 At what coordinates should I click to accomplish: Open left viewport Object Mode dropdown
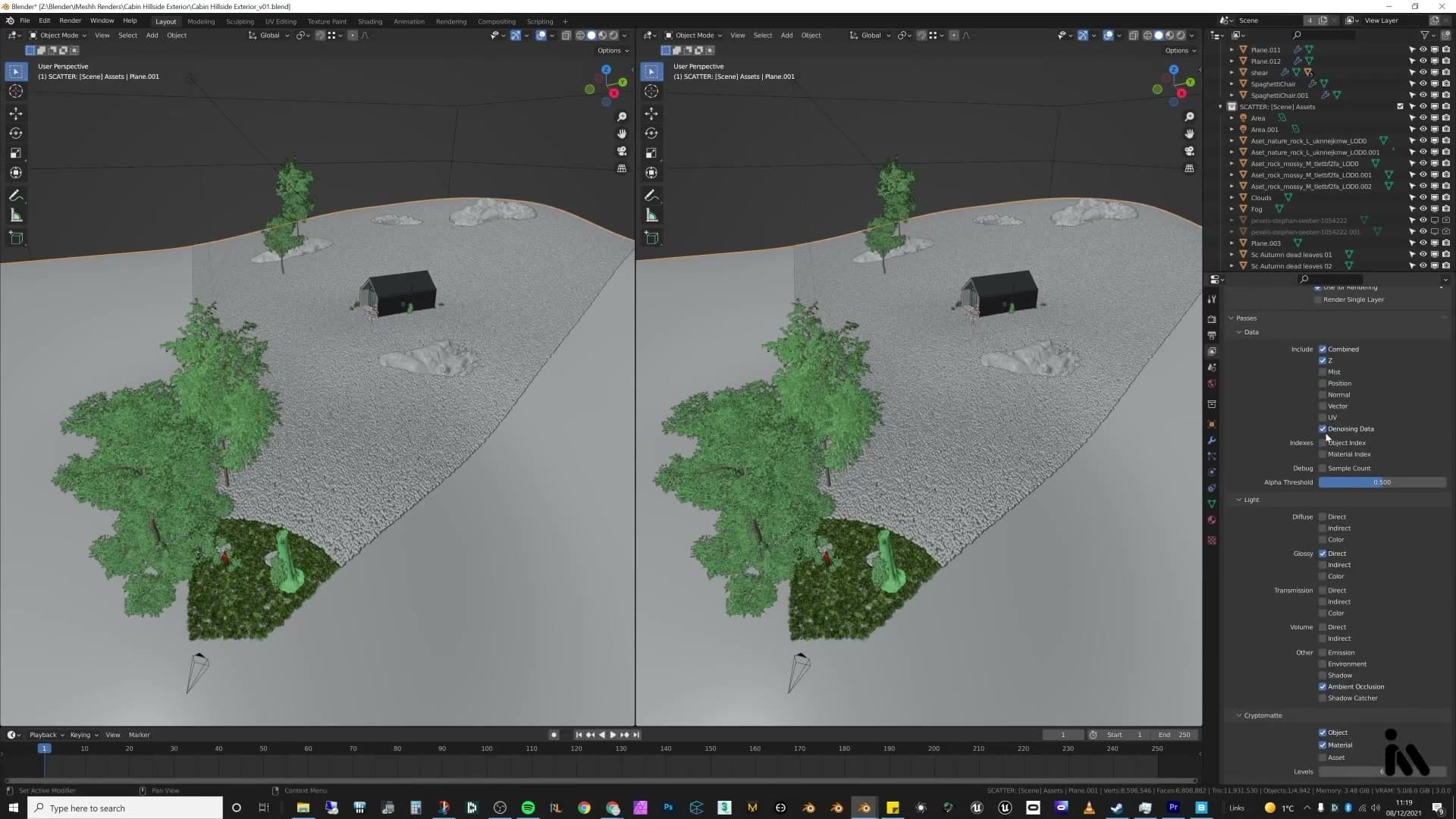pos(58,35)
